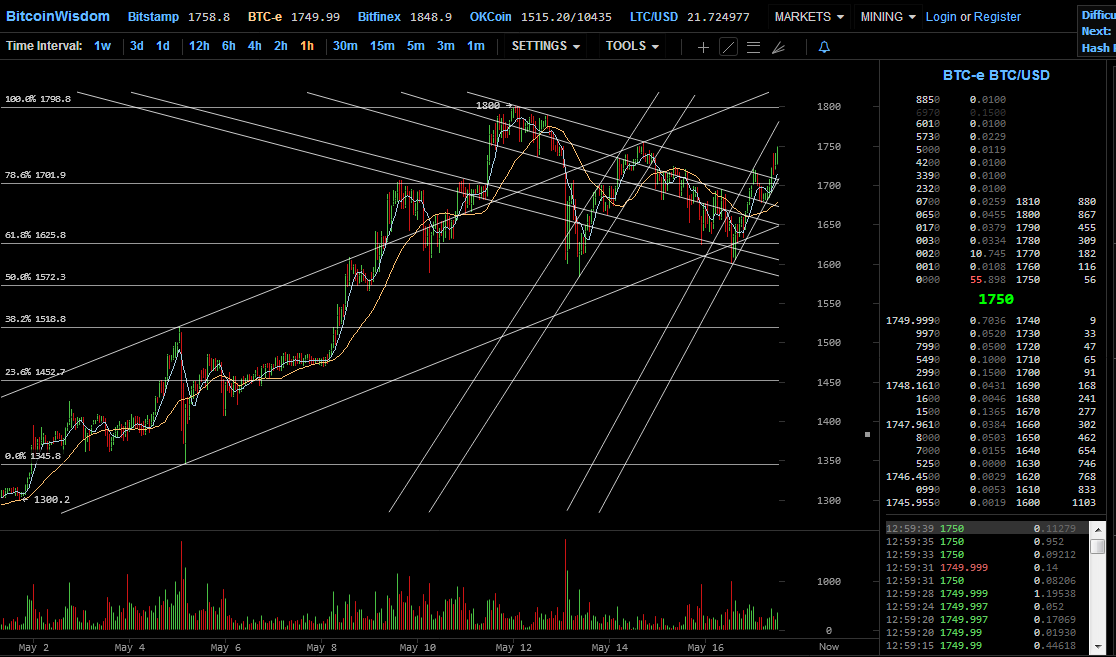Click the 38.2% 1518.8 Fibonacci label
Screen dimensions: 1116x657
(35, 318)
